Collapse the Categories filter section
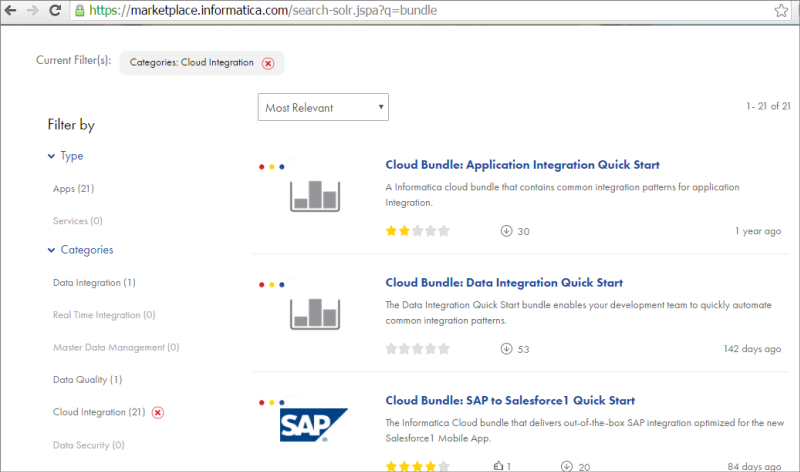Image resolution: width=800 pixels, height=472 pixels. point(81,250)
